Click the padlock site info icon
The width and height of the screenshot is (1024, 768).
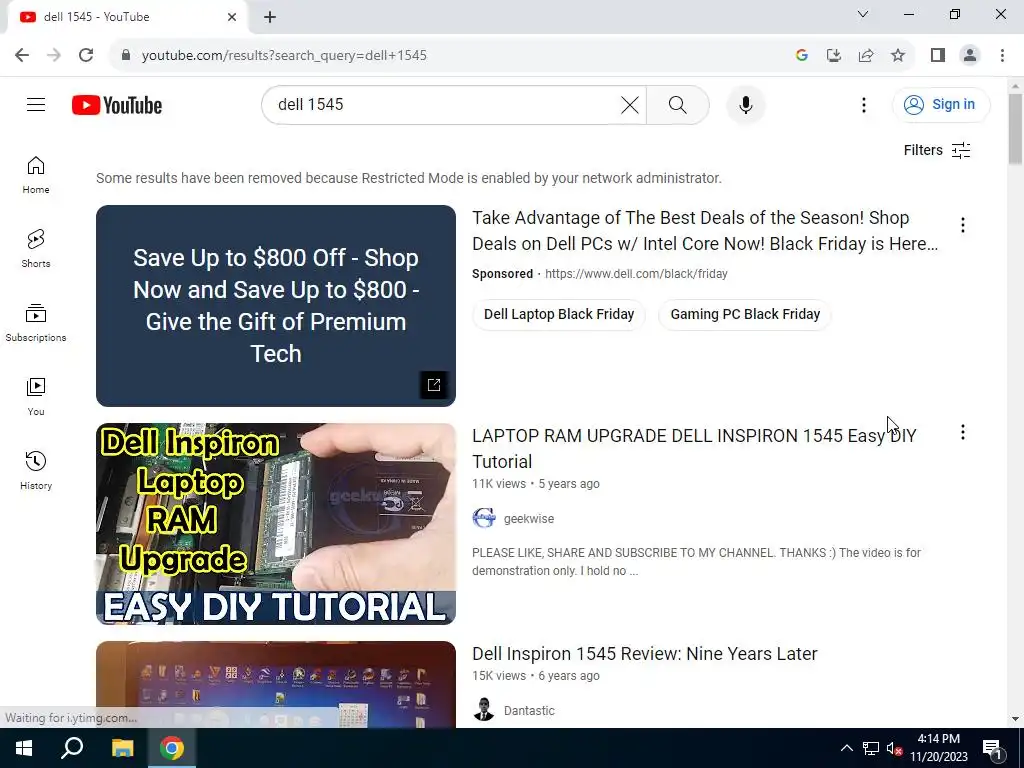click(126, 56)
